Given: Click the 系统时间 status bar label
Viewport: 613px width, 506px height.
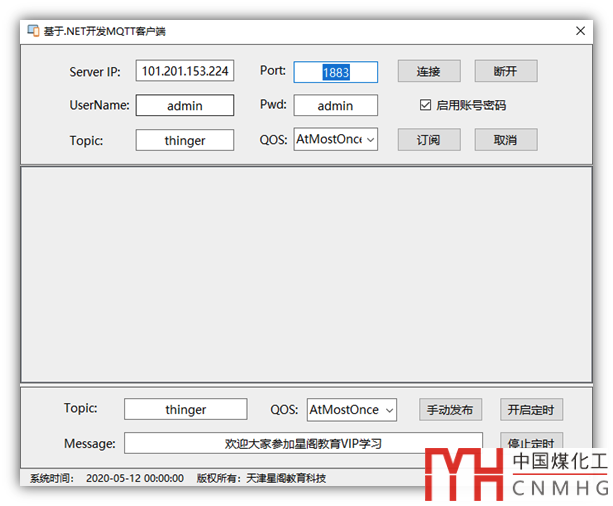Looking at the screenshot, I should click(x=52, y=478).
